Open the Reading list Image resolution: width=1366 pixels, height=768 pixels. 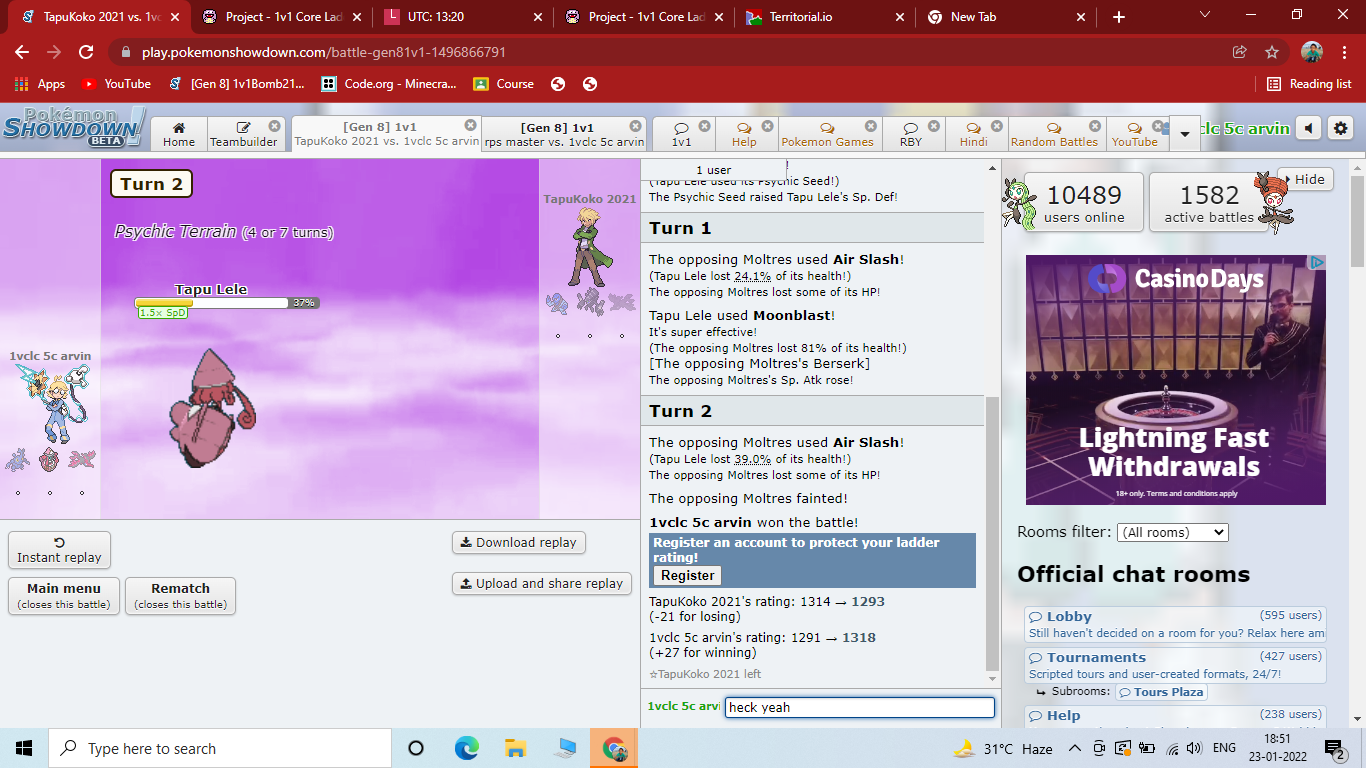coord(1309,84)
